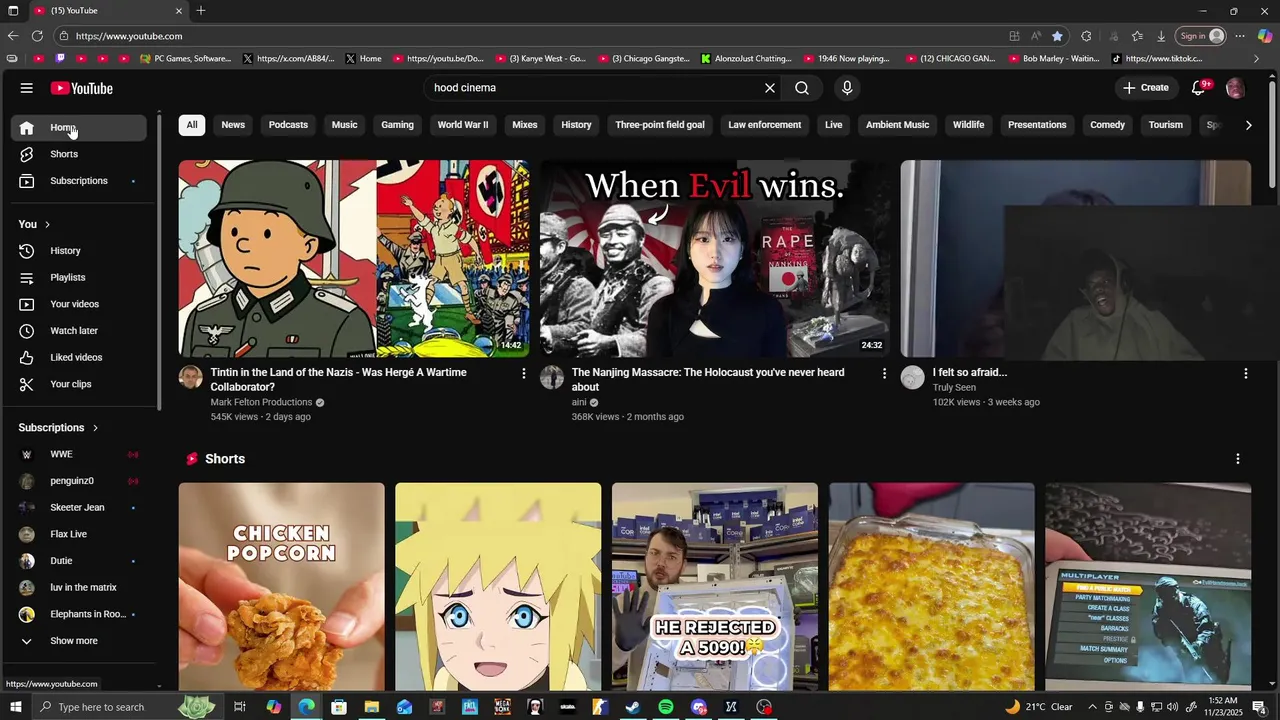Select the Music filter chip
Viewport: 1280px width, 720px height.
(344, 125)
